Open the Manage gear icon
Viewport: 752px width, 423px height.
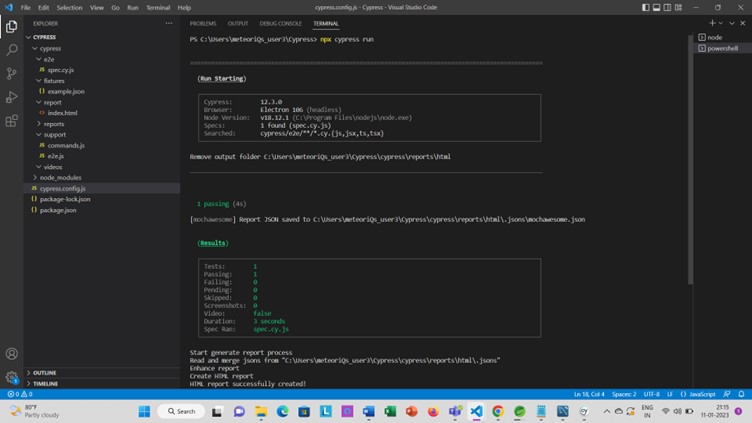[12, 377]
